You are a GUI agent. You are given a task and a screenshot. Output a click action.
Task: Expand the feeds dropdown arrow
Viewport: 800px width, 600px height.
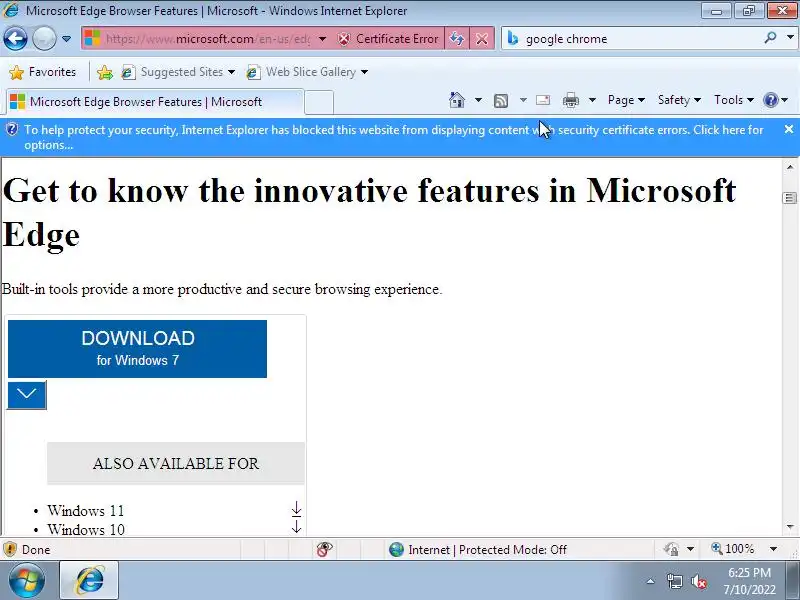tap(523, 100)
